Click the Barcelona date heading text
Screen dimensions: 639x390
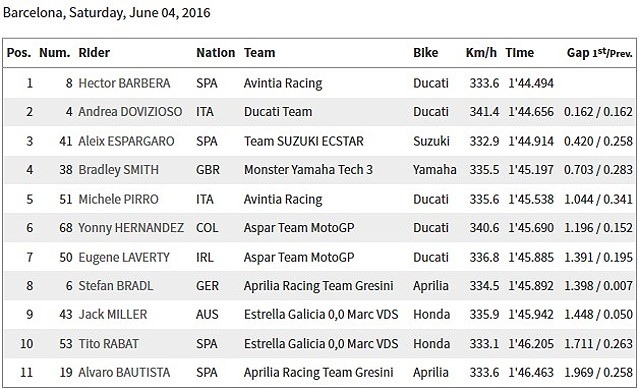click(107, 13)
